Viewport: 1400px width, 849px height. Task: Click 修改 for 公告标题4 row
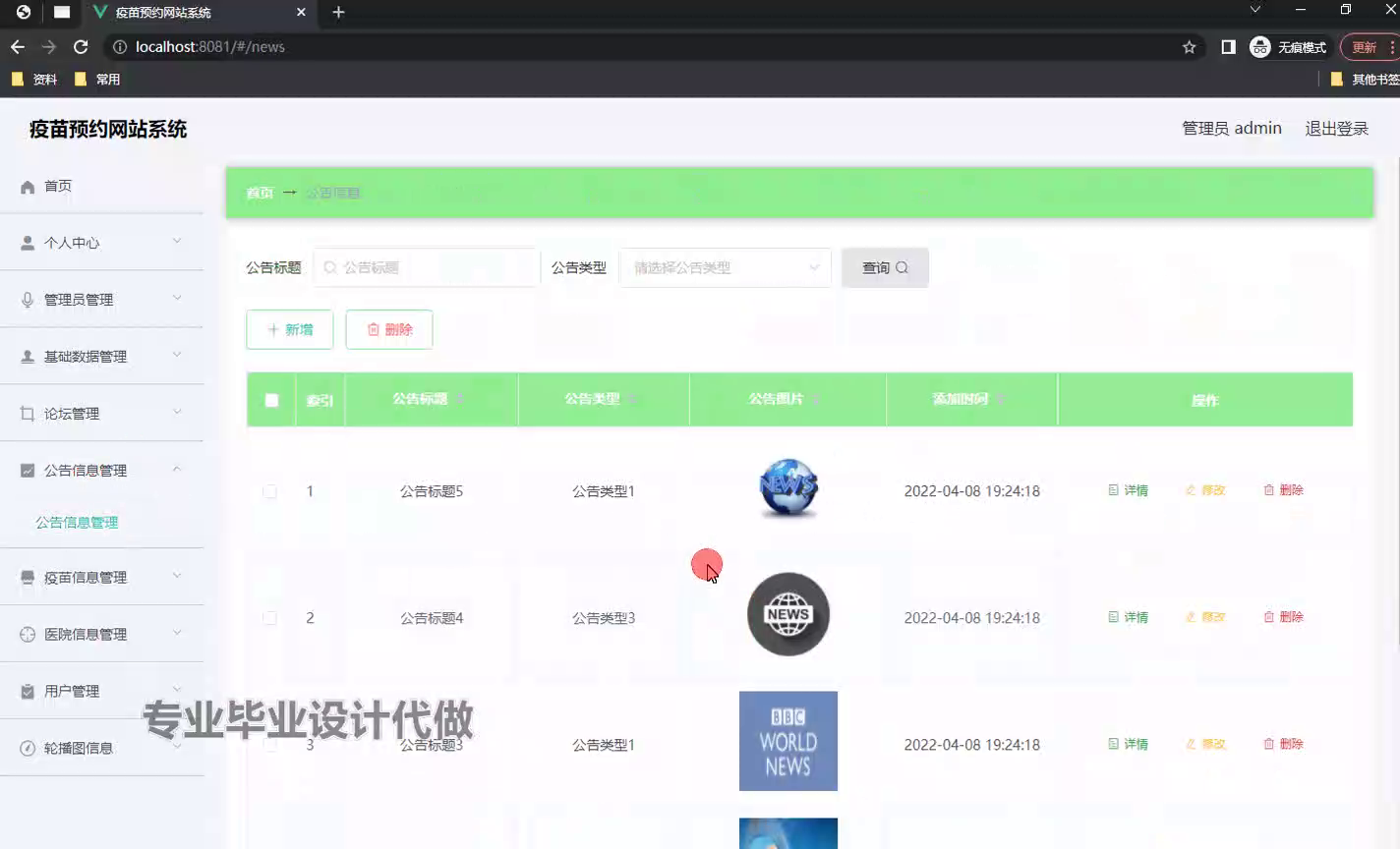click(x=1205, y=617)
